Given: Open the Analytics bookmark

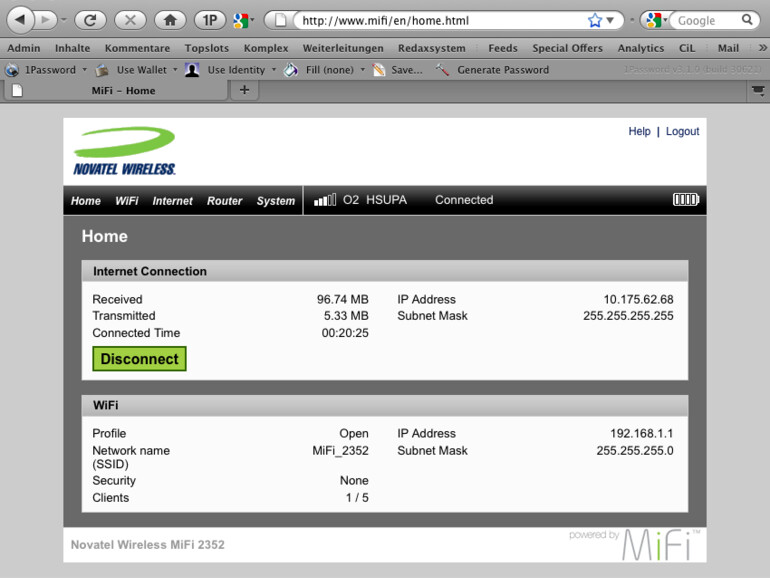Looking at the screenshot, I should click(641, 48).
